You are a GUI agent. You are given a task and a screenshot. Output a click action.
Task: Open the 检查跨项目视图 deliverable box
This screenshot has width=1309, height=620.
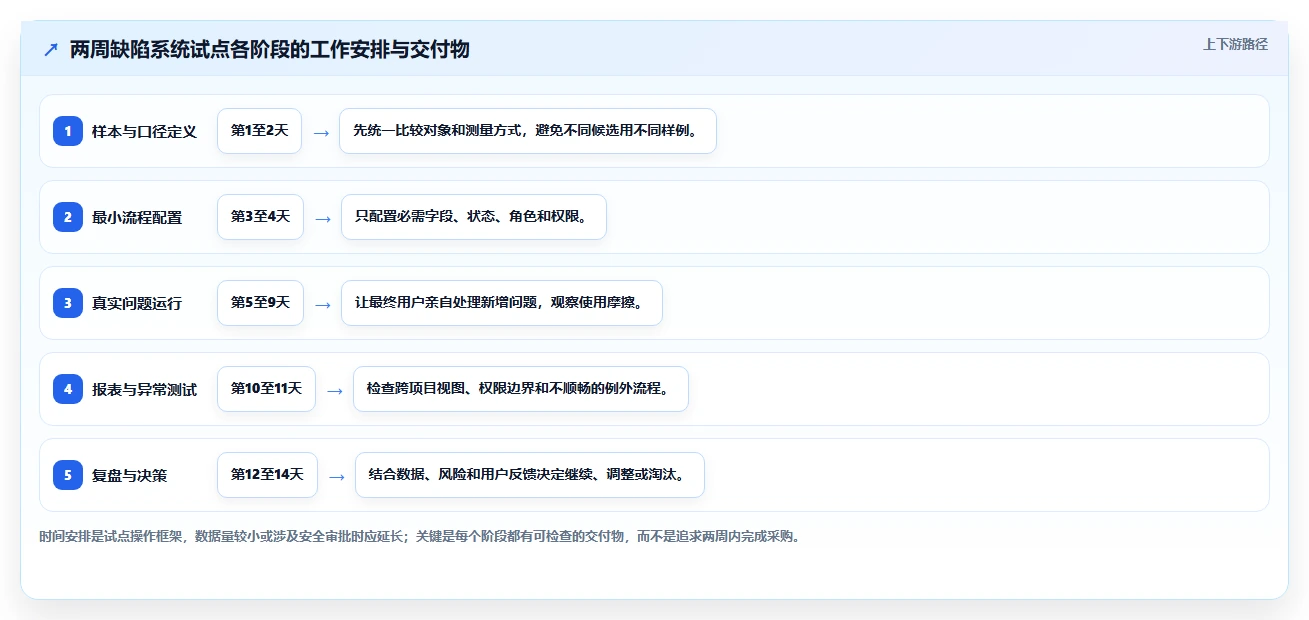(521, 389)
